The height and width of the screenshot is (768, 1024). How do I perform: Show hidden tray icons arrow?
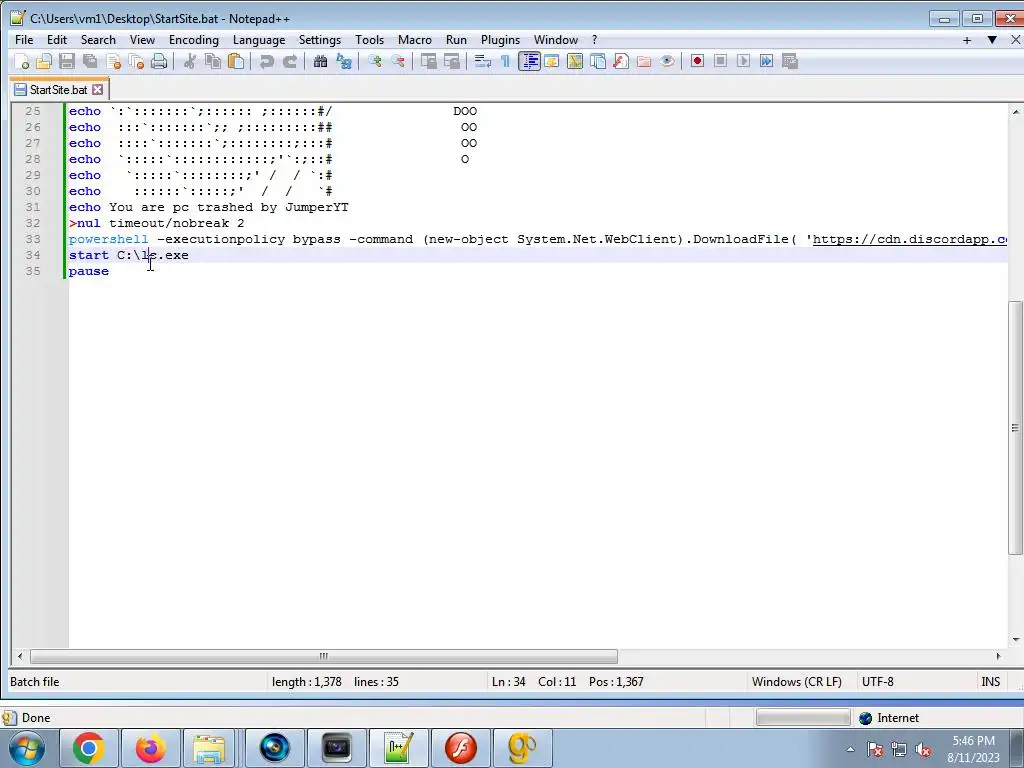(x=850, y=749)
